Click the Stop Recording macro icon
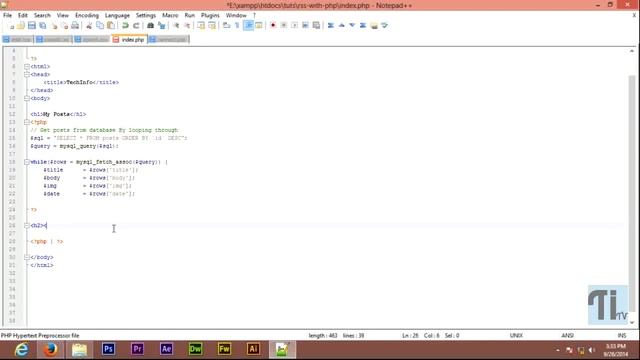The height and width of the screenshot is (360, 640). (284, 26)
